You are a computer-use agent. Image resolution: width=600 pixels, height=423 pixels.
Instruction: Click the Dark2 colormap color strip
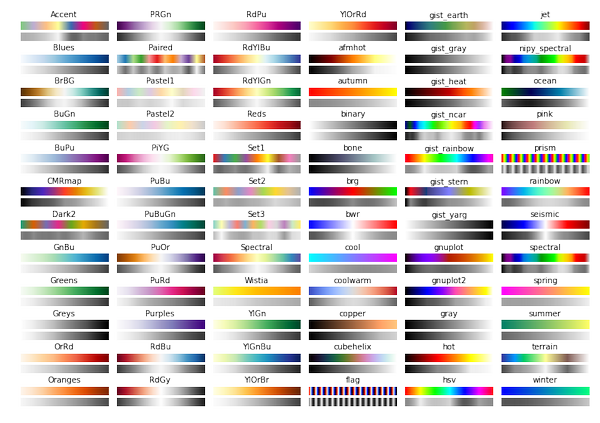(65, 224)
